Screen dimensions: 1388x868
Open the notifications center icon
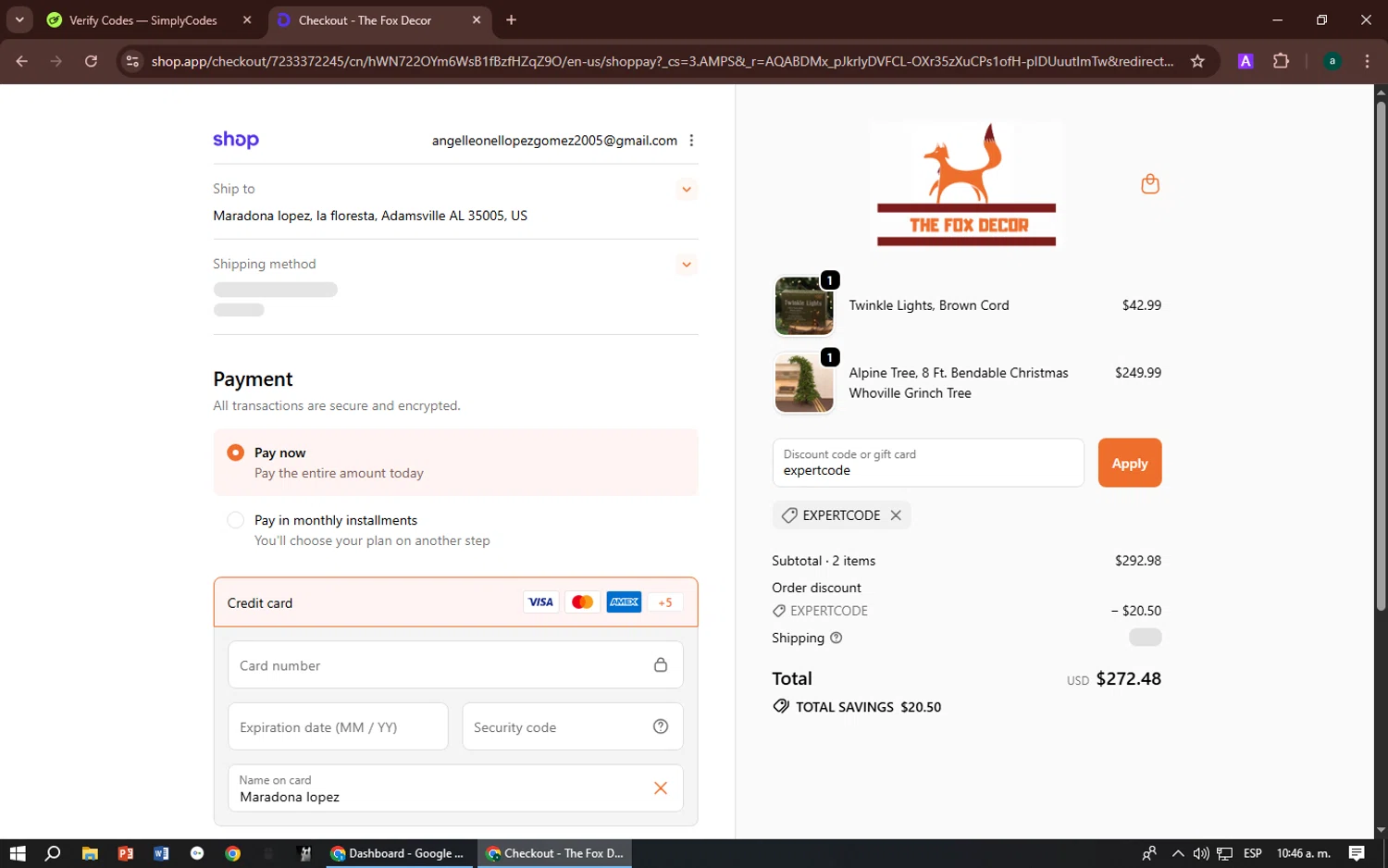pyautogui.click(x=1357, y=853)
